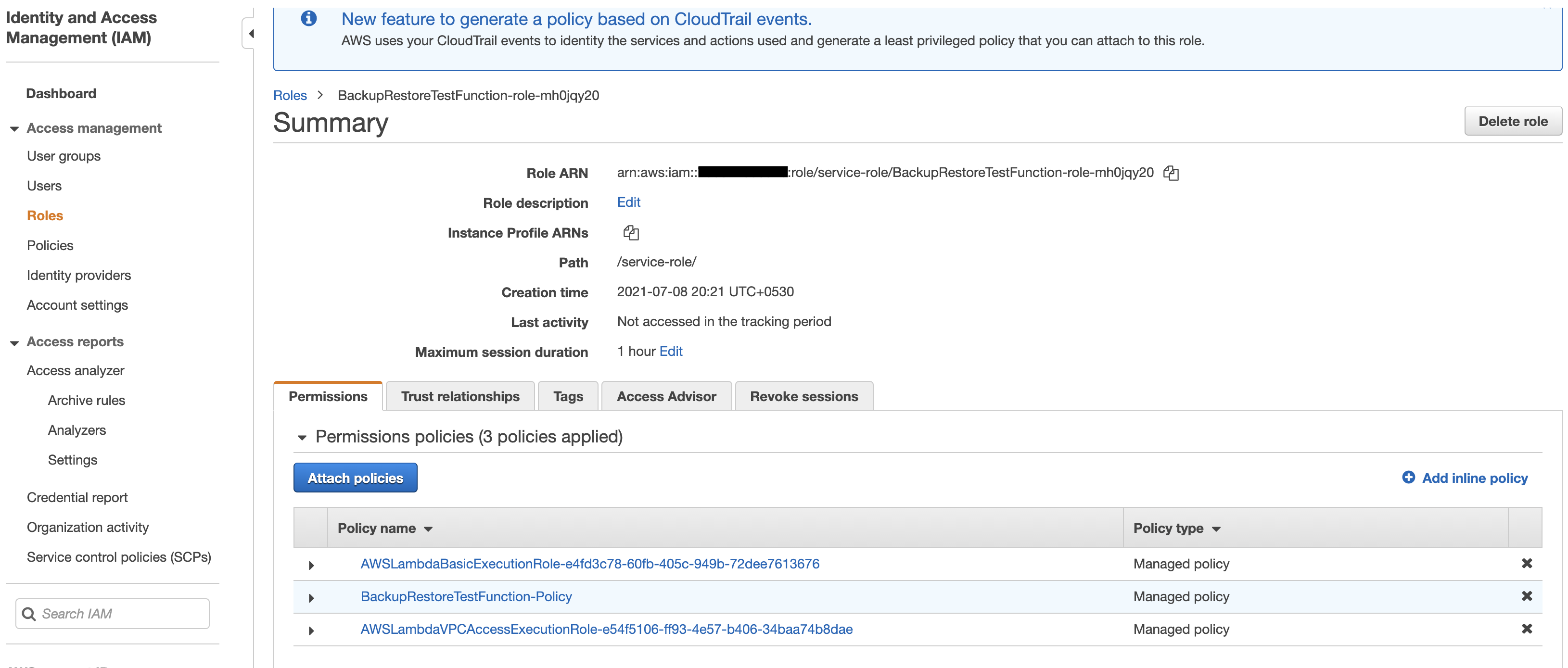The width and height of the screenshot is (1568, 668).
Task: Edit the maximum session duration
Action: click(671, 351)
